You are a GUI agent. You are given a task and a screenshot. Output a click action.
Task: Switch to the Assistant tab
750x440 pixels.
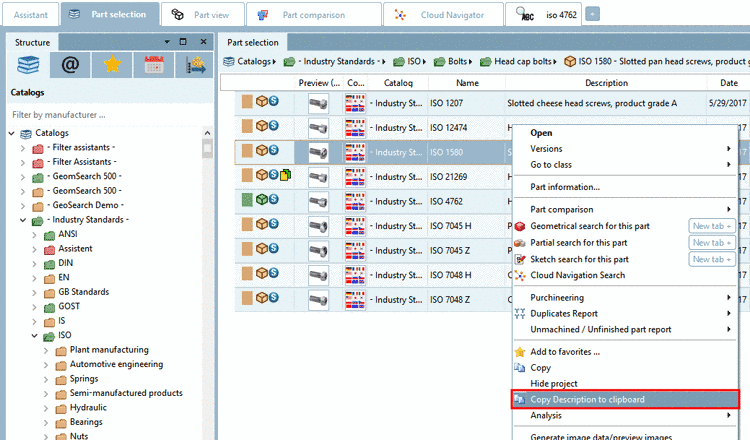tap(31, 15)
